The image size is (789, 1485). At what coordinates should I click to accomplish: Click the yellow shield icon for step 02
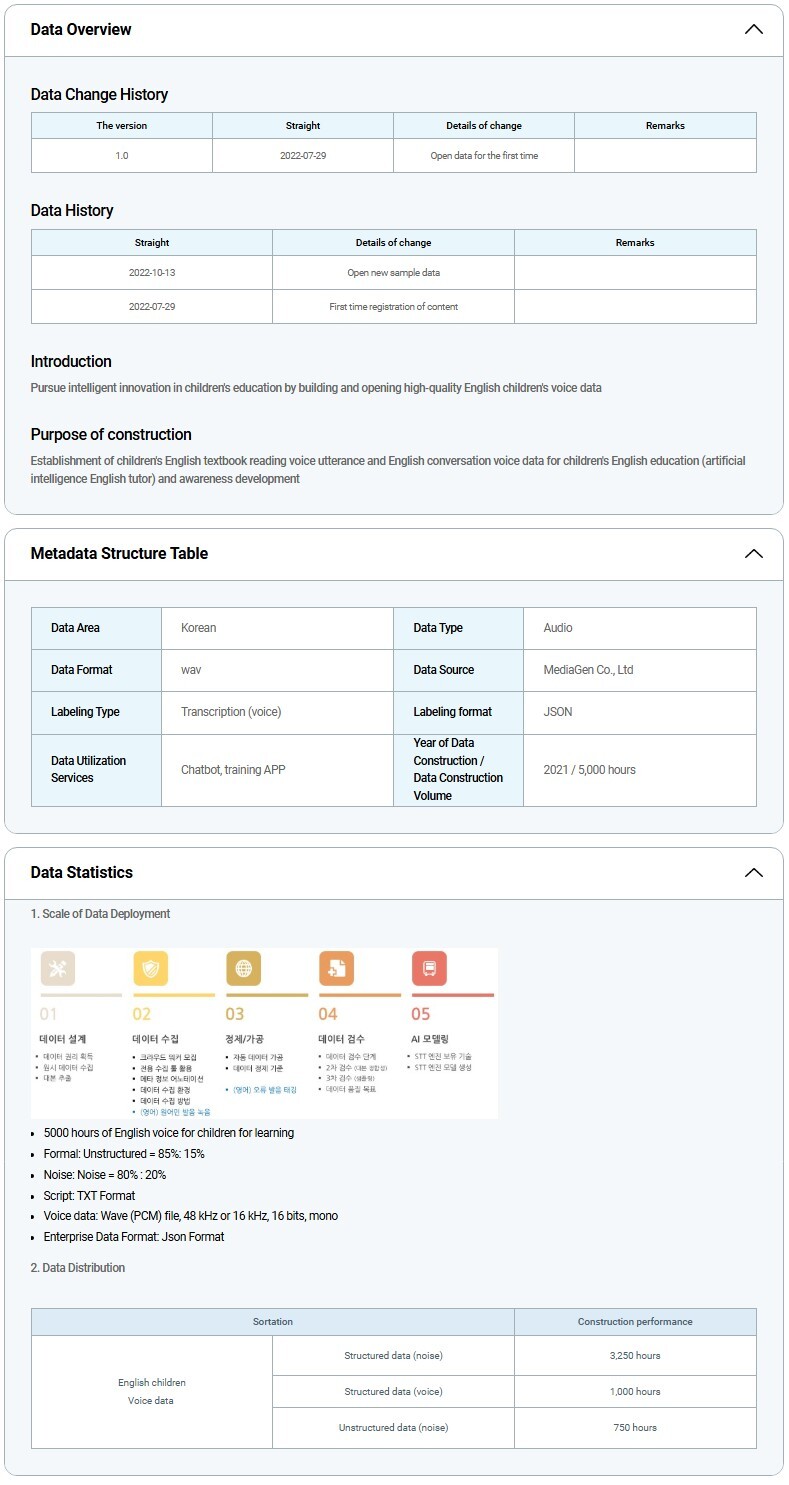[x=151, y=968]
